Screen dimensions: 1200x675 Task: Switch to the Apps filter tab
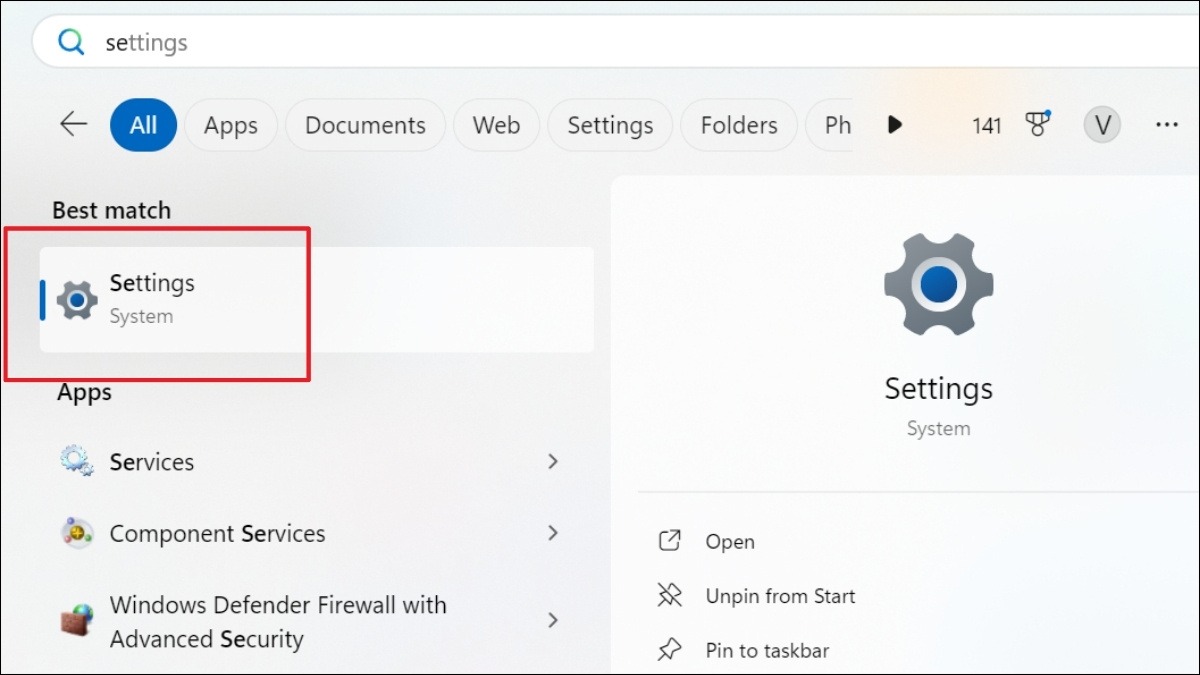click(x=231, y=125)
